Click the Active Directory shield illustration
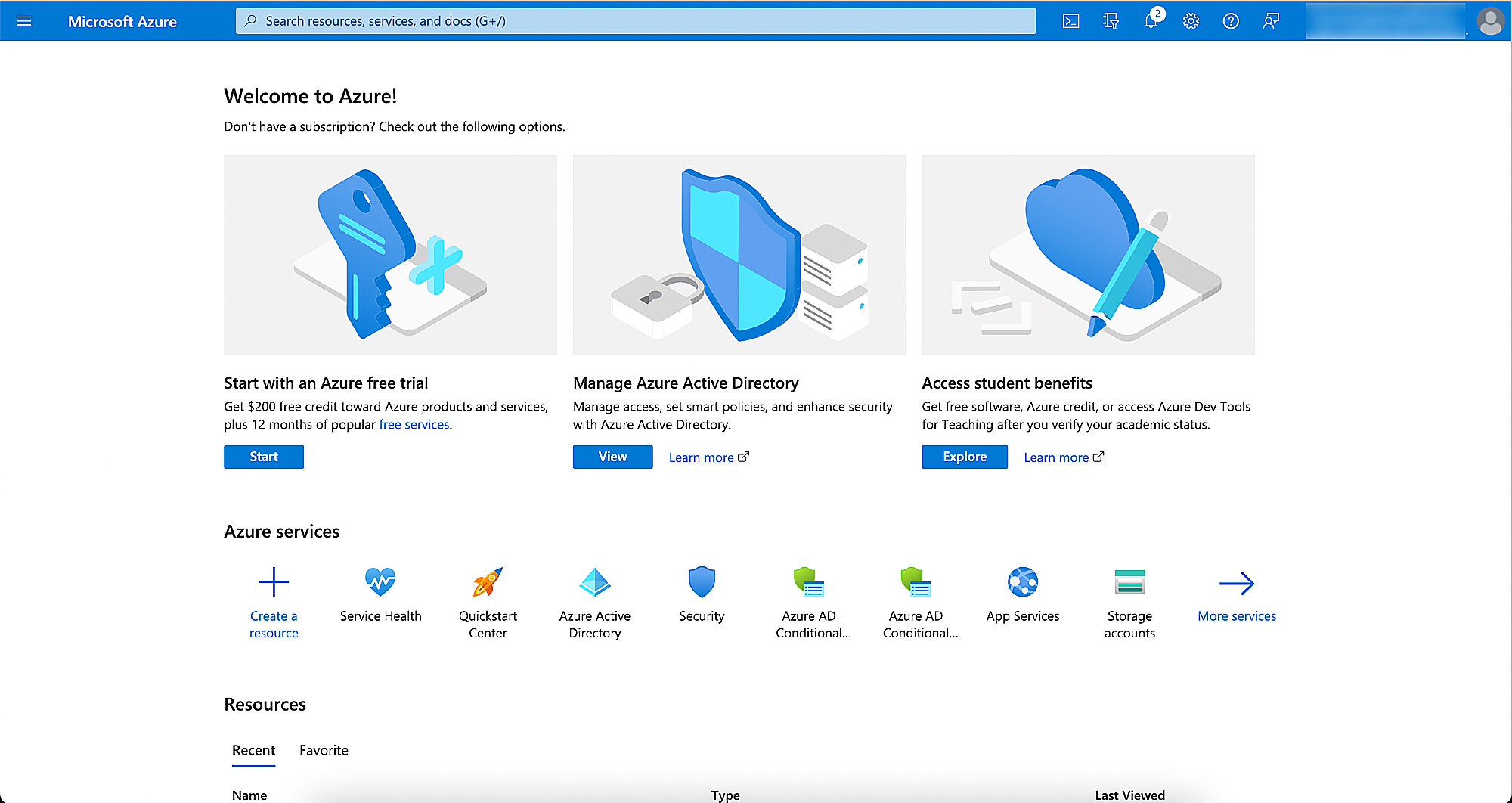Image resolution: width=1512 pixels, height=803 pixels. [739, 255]
